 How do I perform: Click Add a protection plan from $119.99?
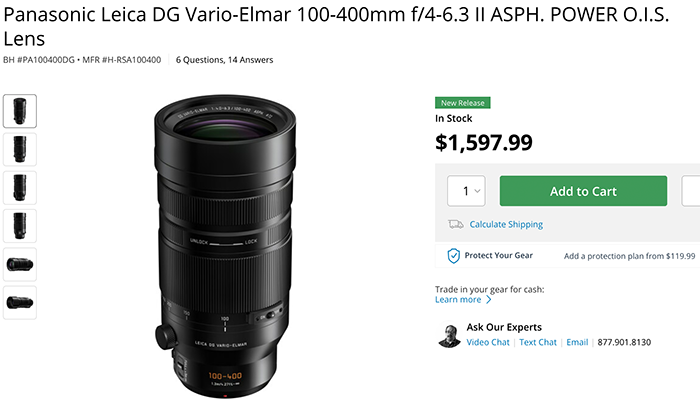[629, 256]
